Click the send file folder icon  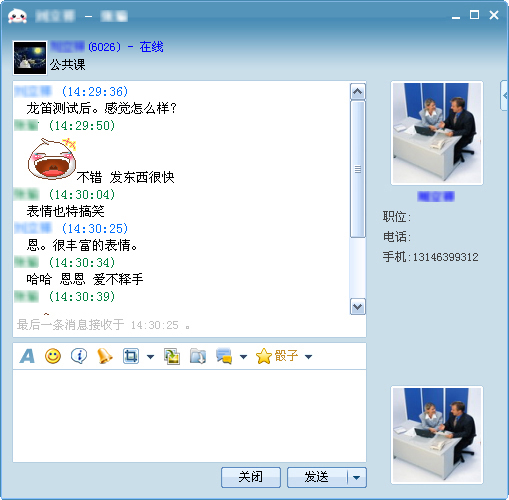198,356
